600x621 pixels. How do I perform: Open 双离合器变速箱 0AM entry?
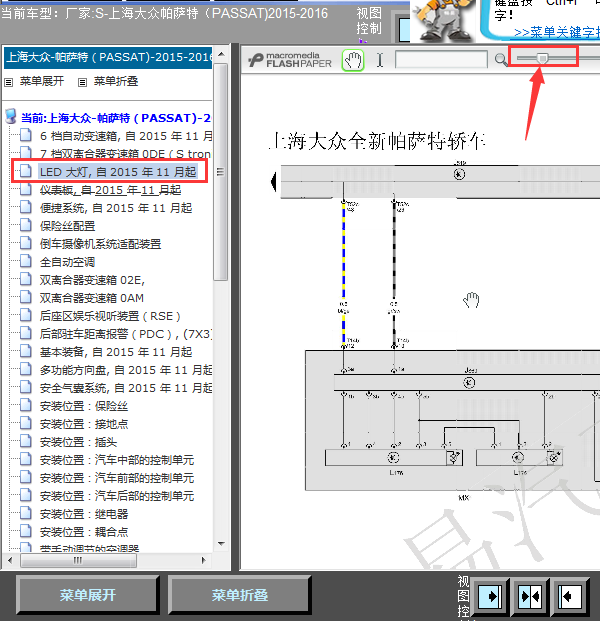[91, 298]
